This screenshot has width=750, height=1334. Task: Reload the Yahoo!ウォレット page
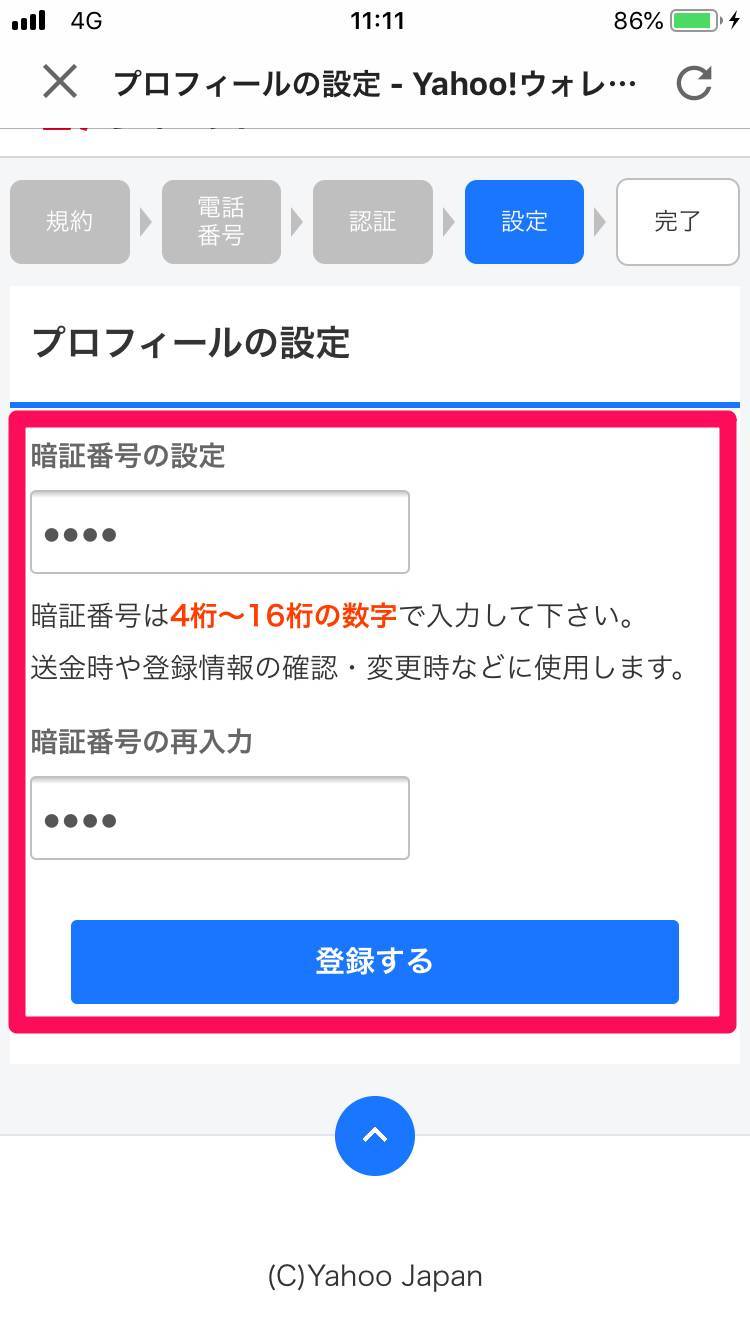point(693,83)
